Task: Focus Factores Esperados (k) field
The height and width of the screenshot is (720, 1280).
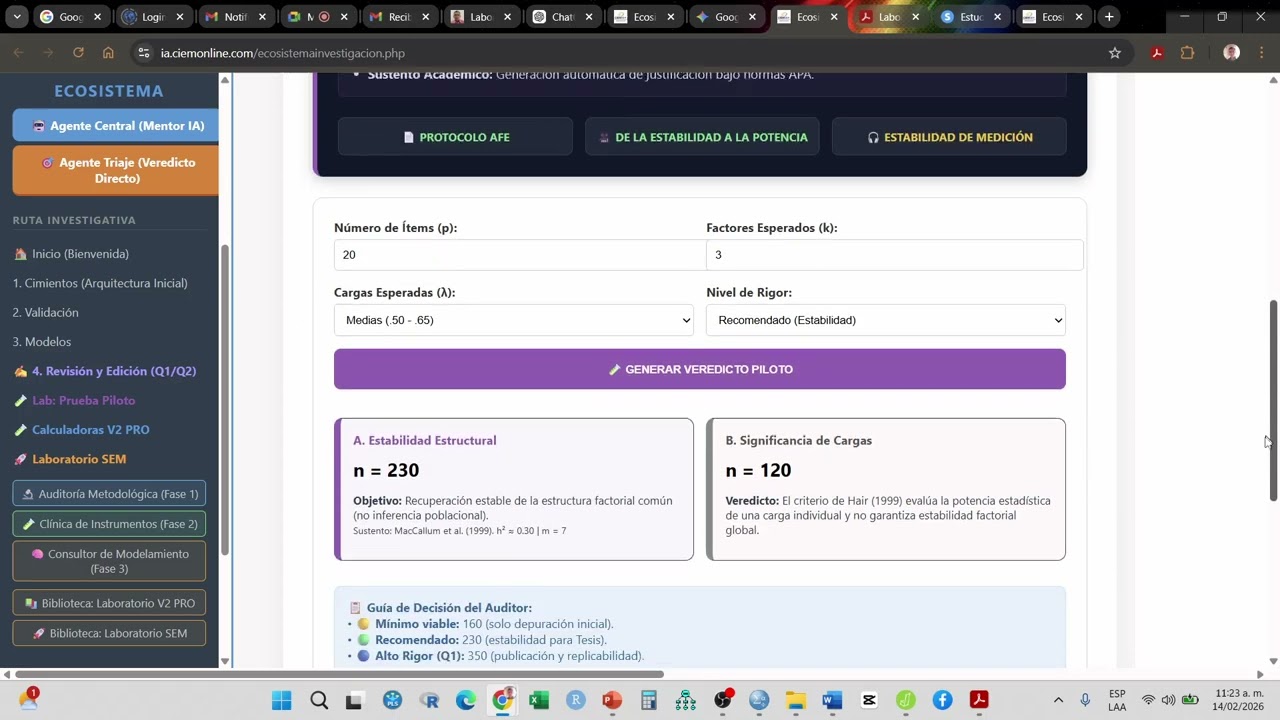Action: 894,255
